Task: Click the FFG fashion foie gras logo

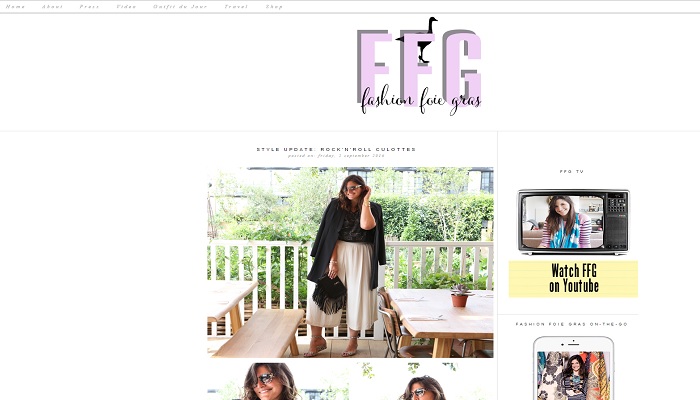Action: click(420, 67)
